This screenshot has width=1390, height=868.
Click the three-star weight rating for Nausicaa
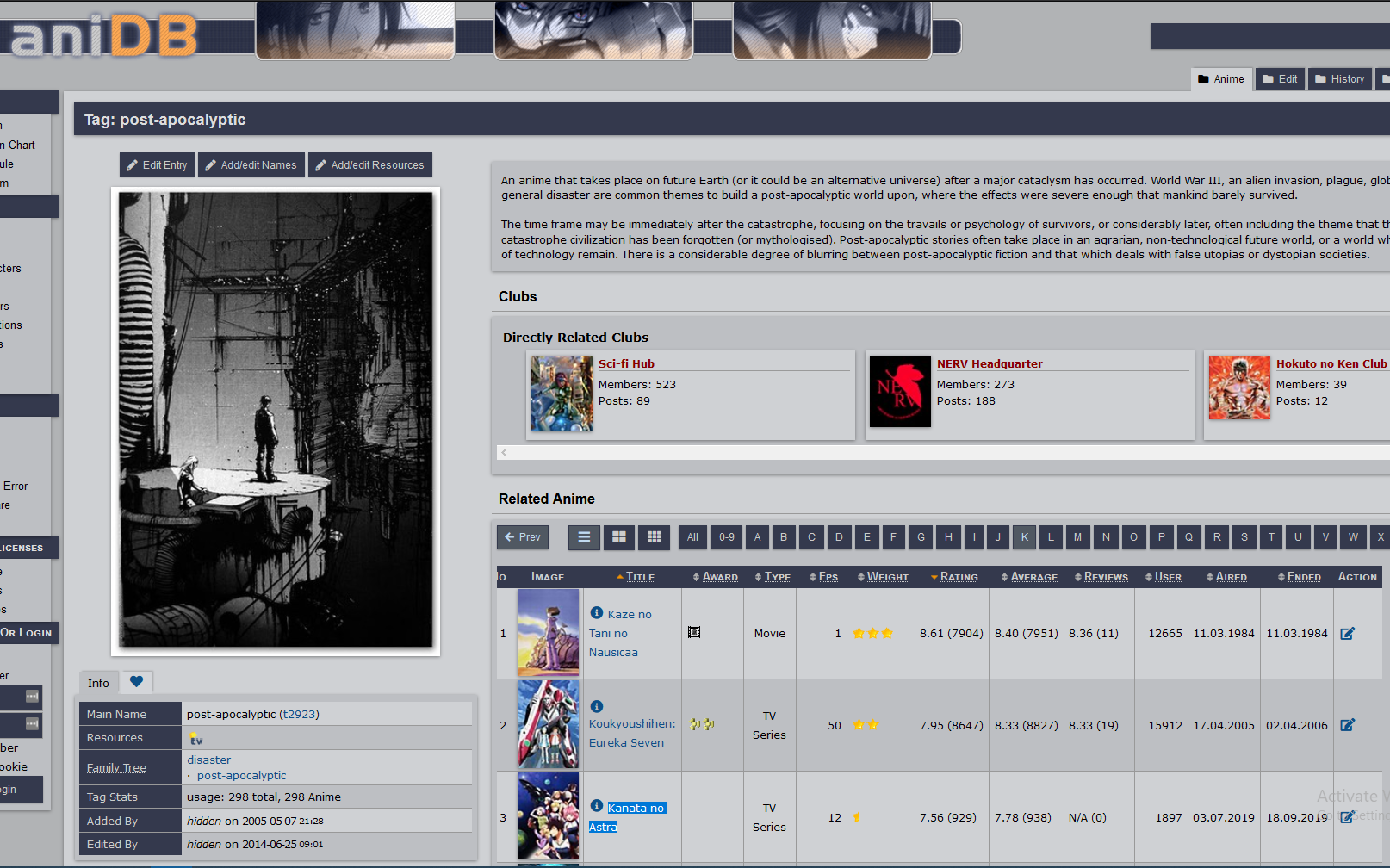click(872, 633)
